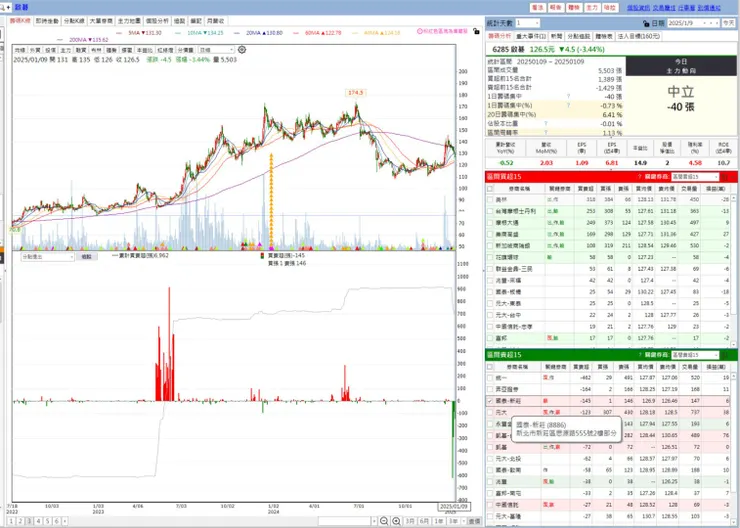Click the 今天 button
Screen dimensions: 740x528
[x=727, y=23]
